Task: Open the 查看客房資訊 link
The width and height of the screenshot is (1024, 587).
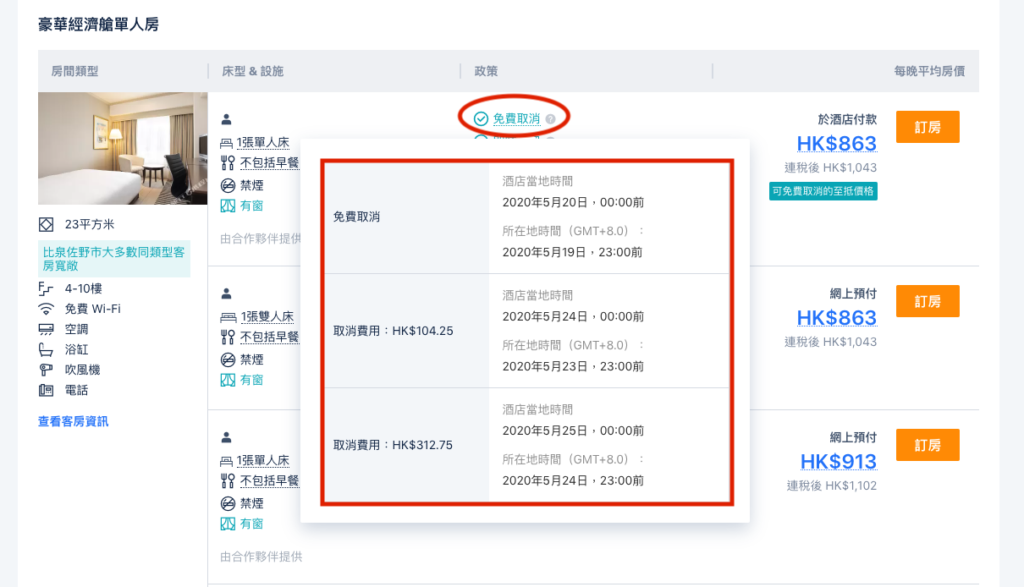Action: 73,421
